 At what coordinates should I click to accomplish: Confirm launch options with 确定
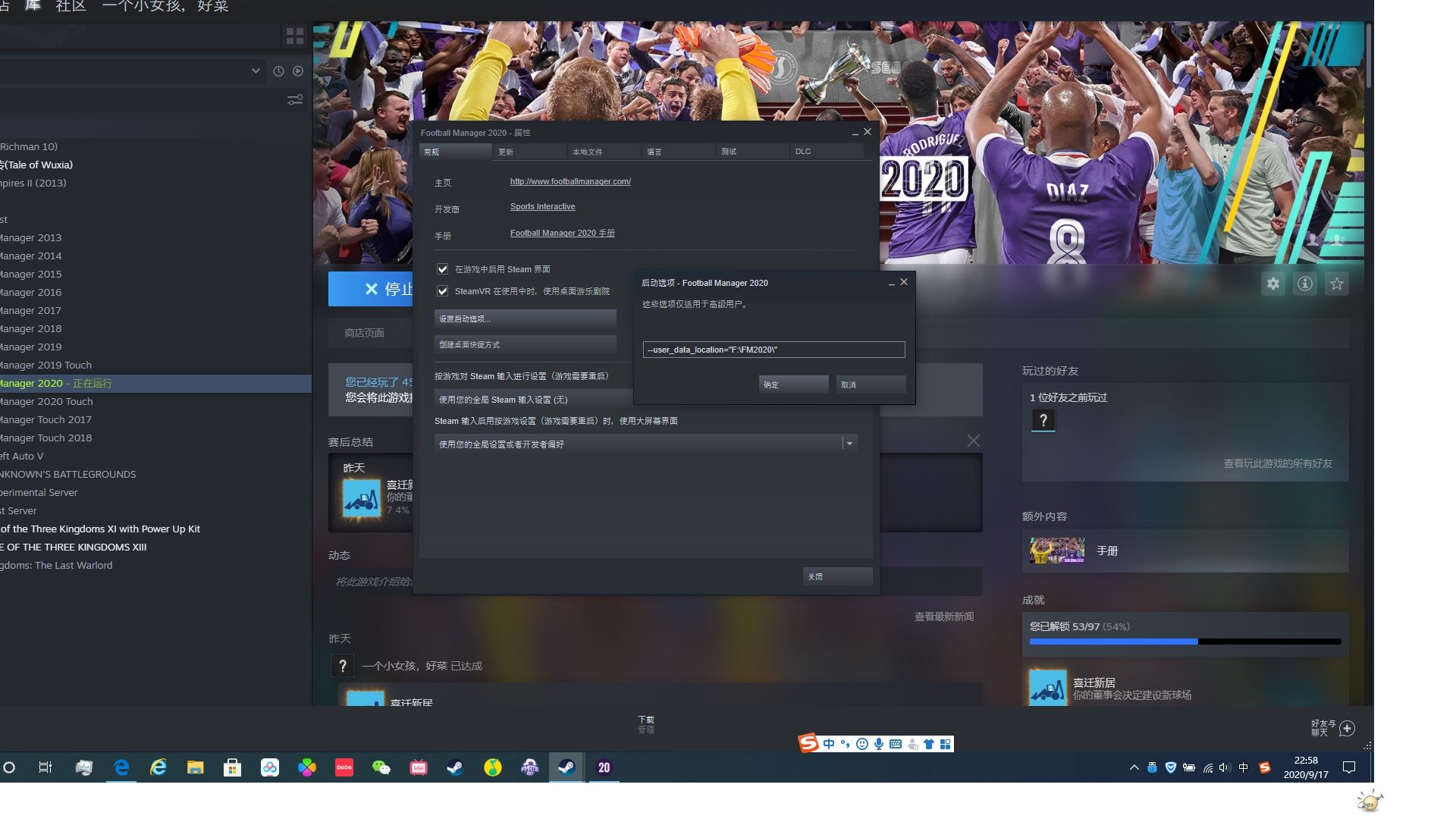point(793,384)
